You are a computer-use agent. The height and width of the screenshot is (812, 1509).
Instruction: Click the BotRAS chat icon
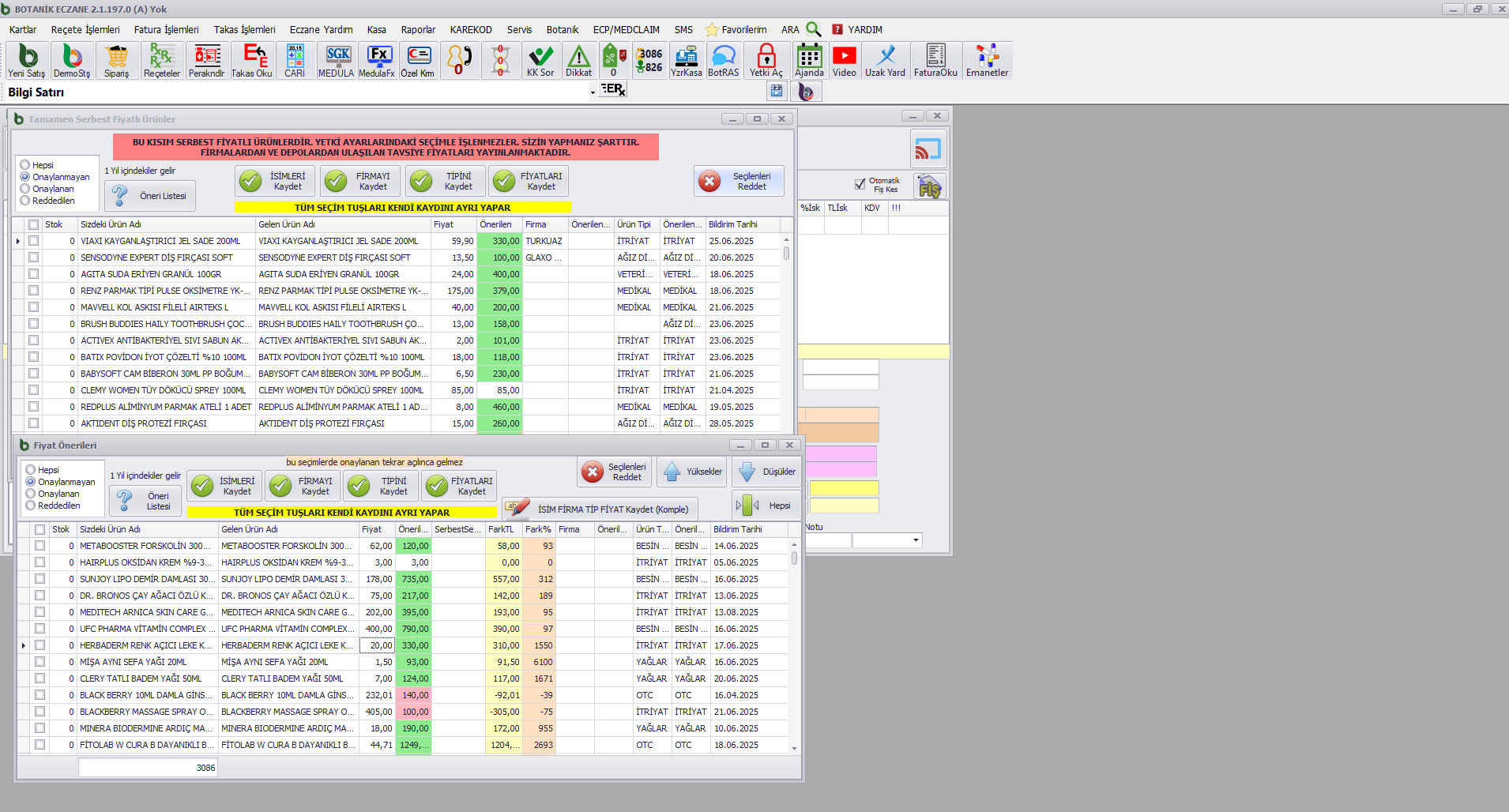(x=723, y=61)
